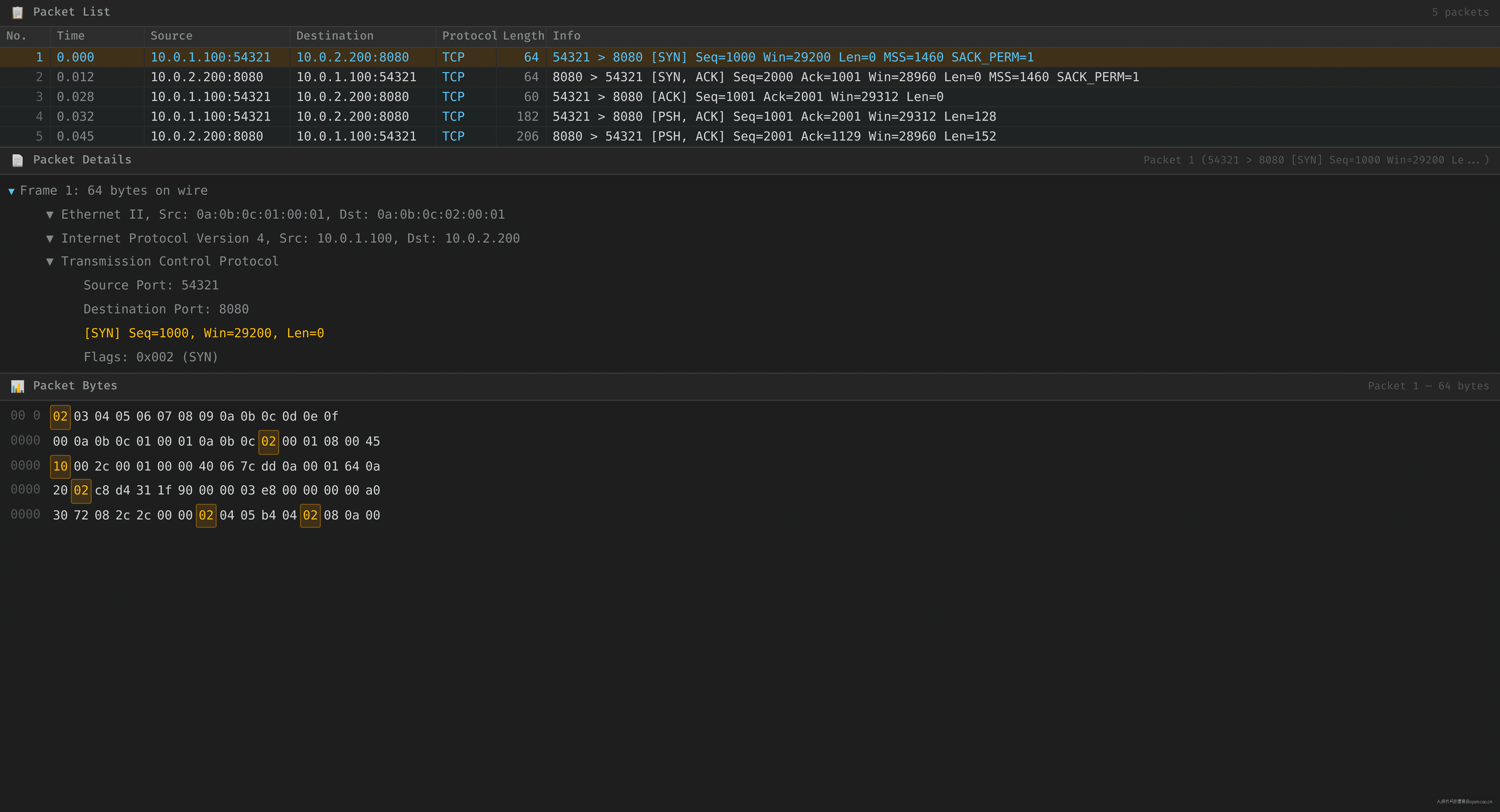Click highlighted 02 byte before 08 0a 00
Screen dimensions: 1500x812
click(310, 516)
